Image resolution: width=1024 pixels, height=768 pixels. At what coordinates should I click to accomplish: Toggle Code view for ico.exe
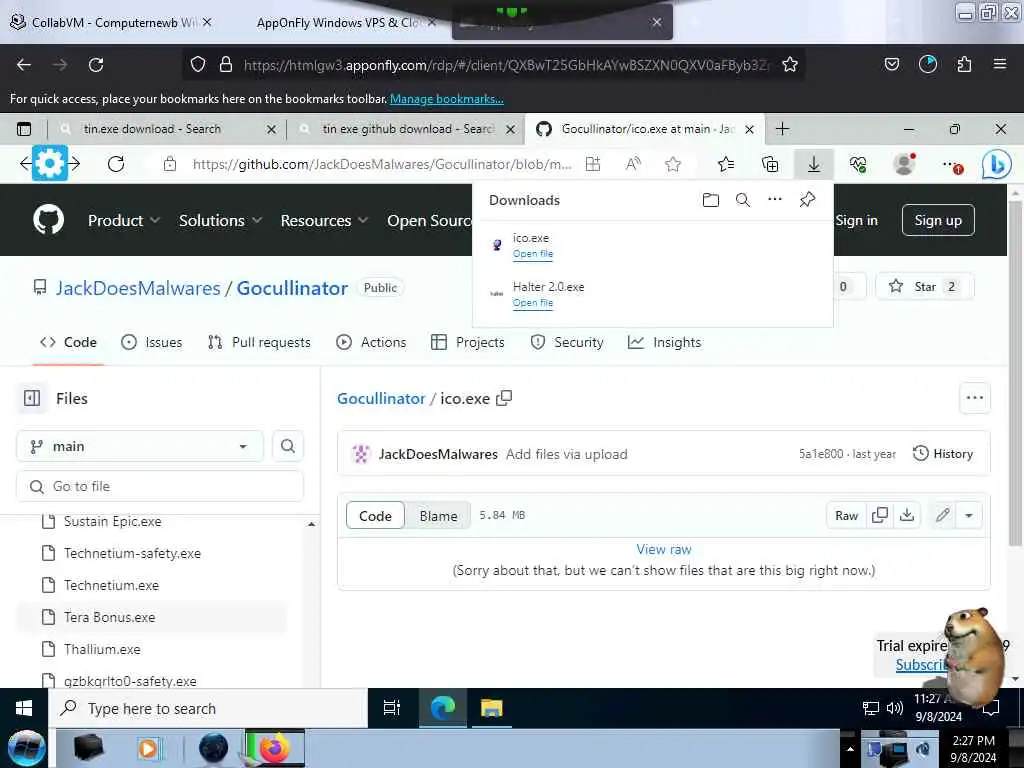(x=375, y=515)
